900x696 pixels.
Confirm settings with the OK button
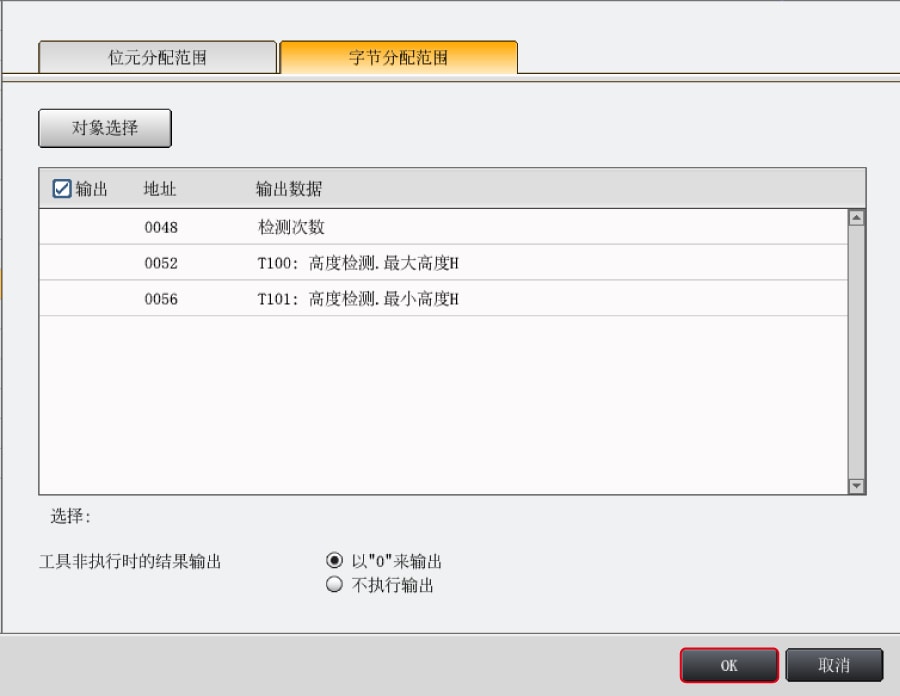point(729,666)
